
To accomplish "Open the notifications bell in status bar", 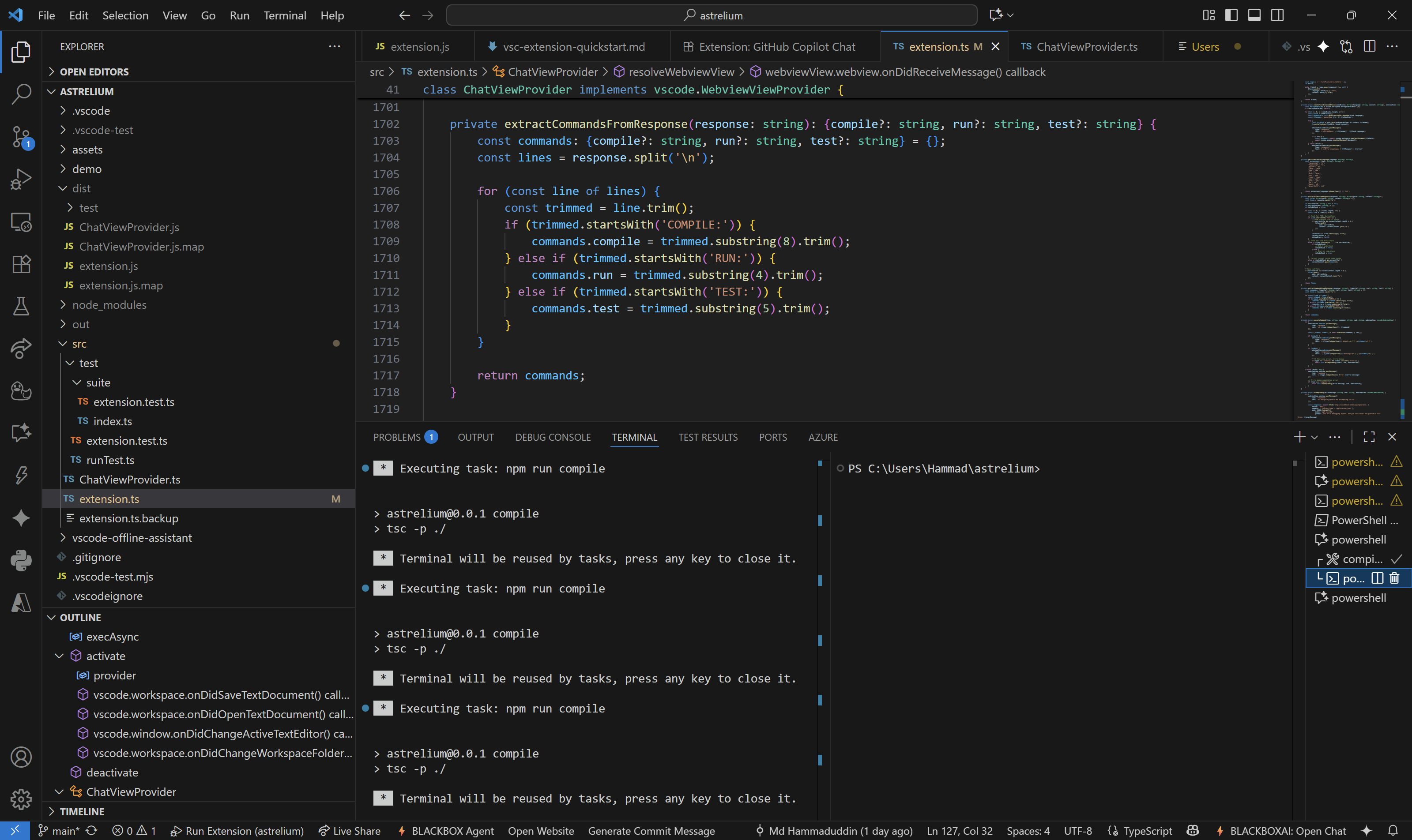I will click(1393, 830).
